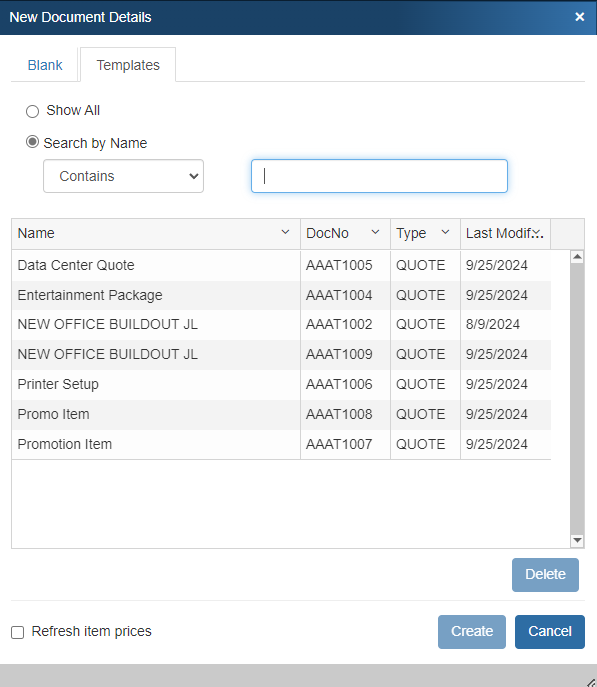Open the Last Modified column menu chevron
The height and width of the screenshot is (687, 597).
pyautogui.click(x=538, y=233)
